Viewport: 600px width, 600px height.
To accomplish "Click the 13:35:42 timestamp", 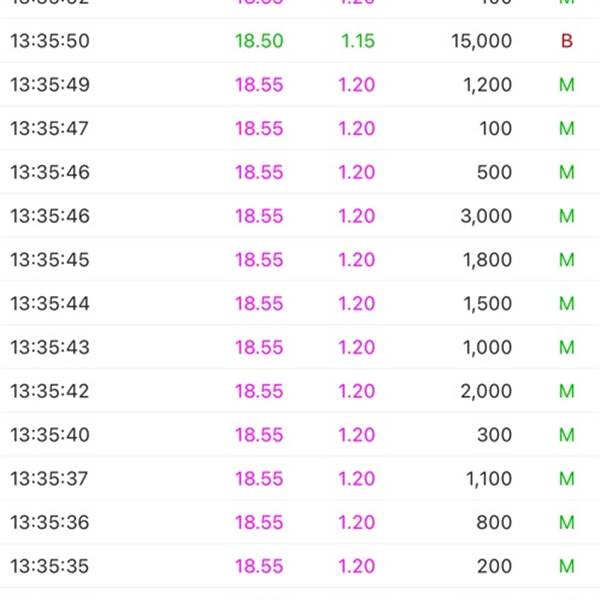I will [50, 391].
